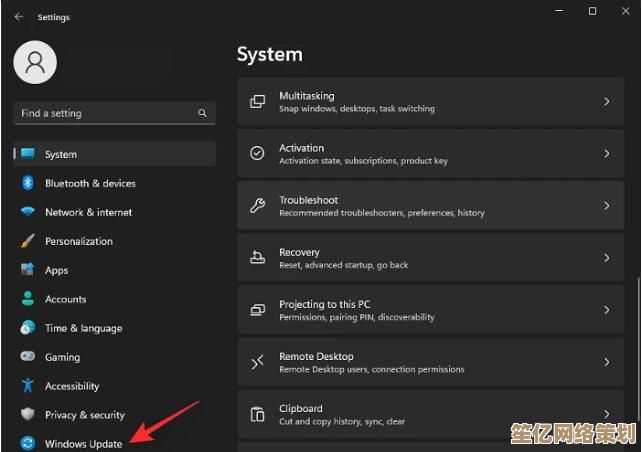Click the Projecting to this PC icon
Screen dimensions: 642x452
pos(258,310)
